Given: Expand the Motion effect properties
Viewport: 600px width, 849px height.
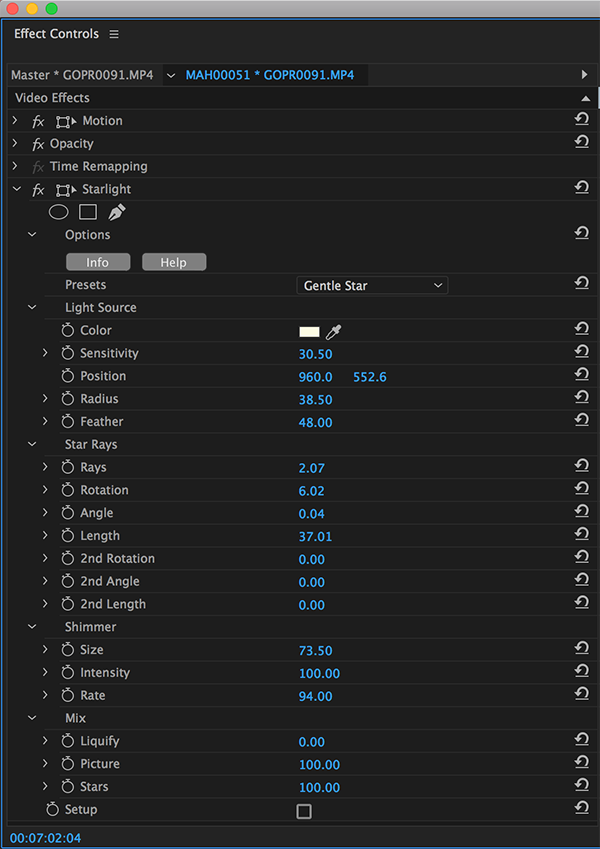Looking at the screenshot, I should click(15, 121).
